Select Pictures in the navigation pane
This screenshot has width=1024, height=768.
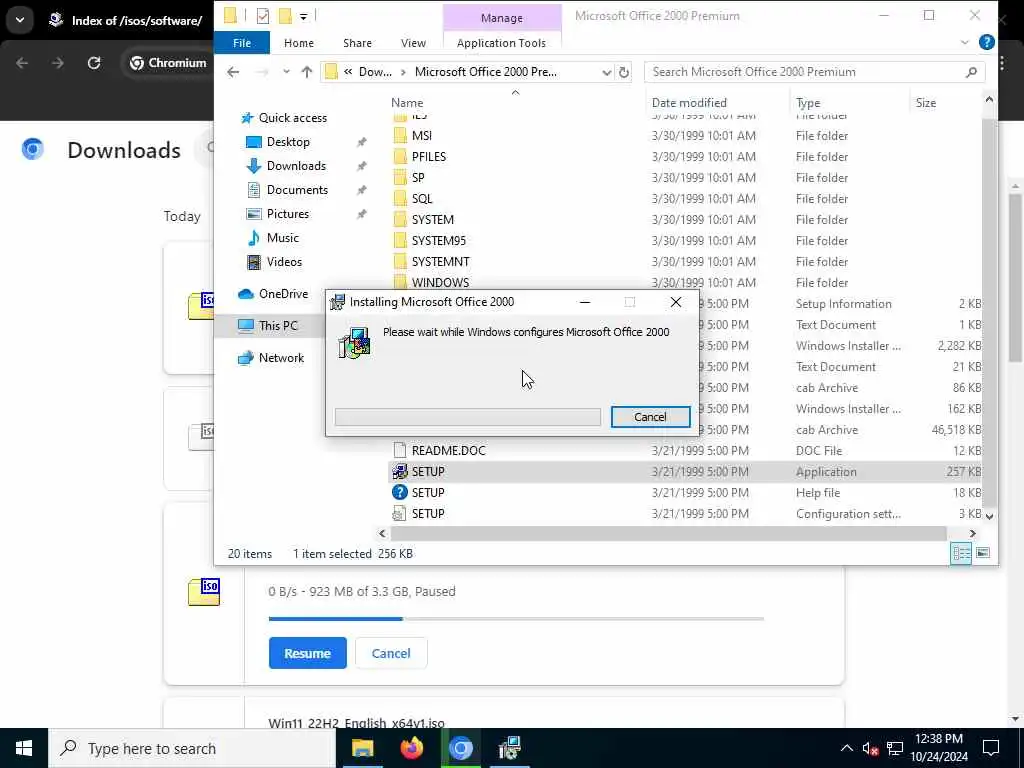[x=287, y=214]
